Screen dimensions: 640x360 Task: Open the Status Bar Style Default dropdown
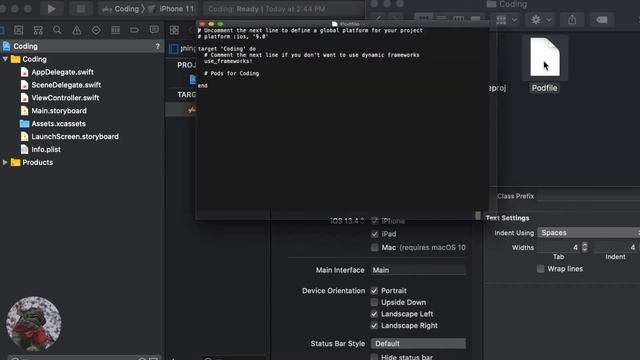click(418, 344)
